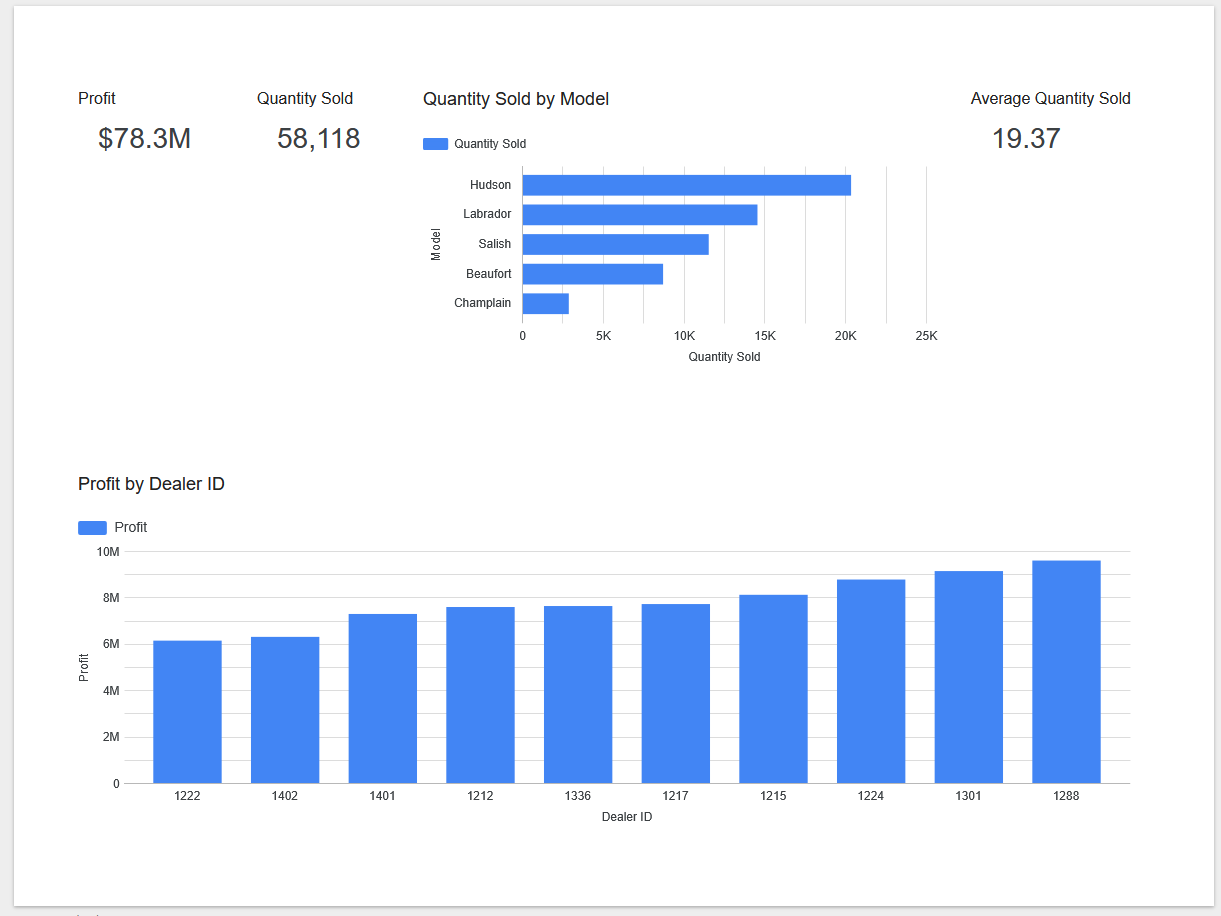Click the Profit by Dealer ID chart title

(150, 484)
